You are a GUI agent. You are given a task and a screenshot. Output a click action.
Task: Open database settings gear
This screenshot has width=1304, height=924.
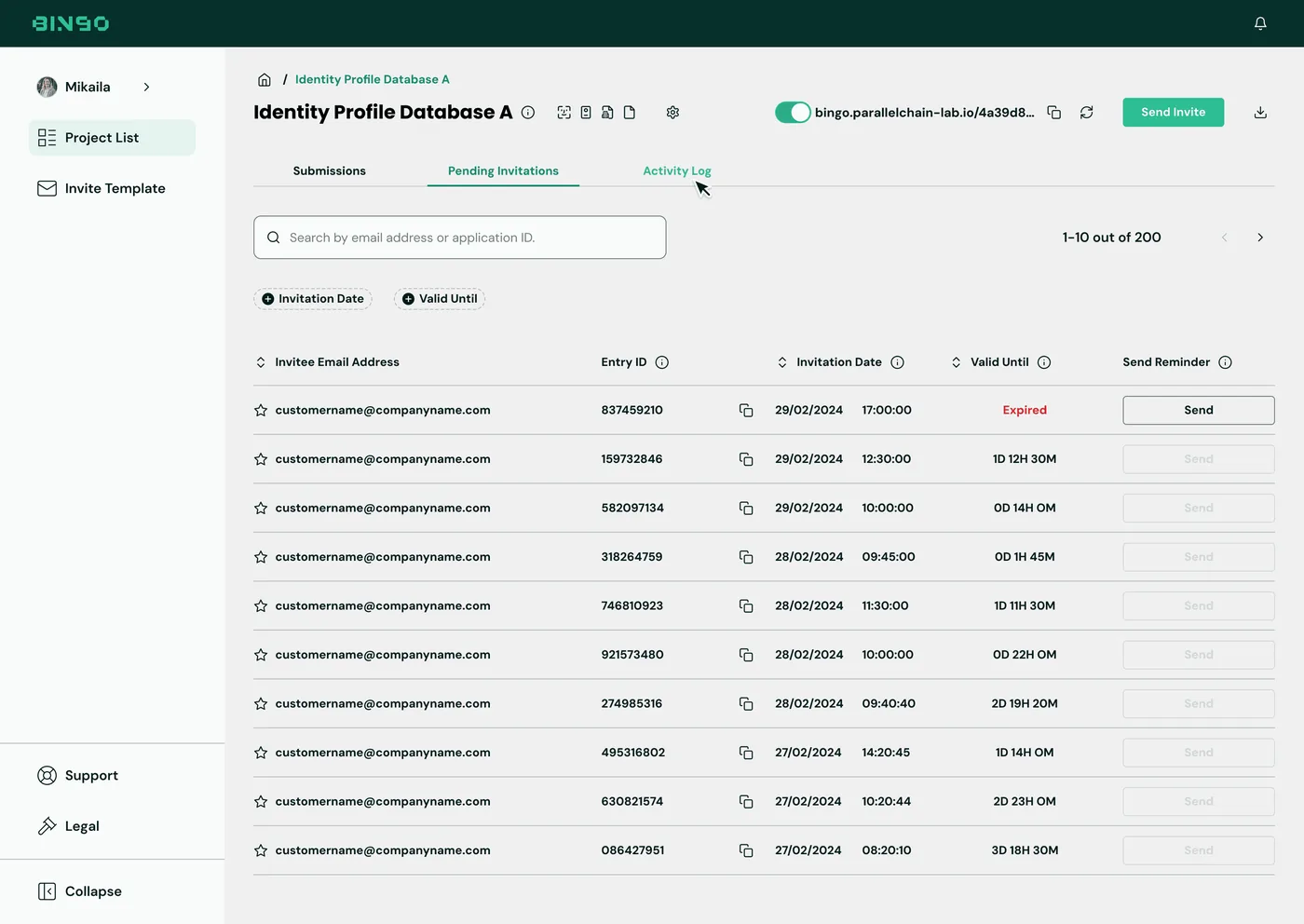pyautogui.click(x=672, y=113)
